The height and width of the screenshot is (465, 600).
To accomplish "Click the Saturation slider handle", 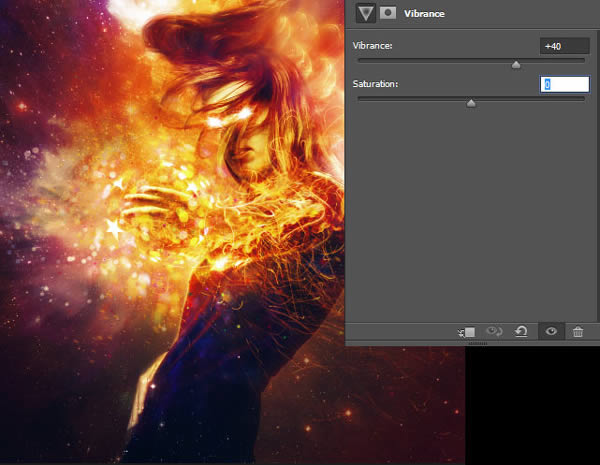I will (x=471, y=103).
